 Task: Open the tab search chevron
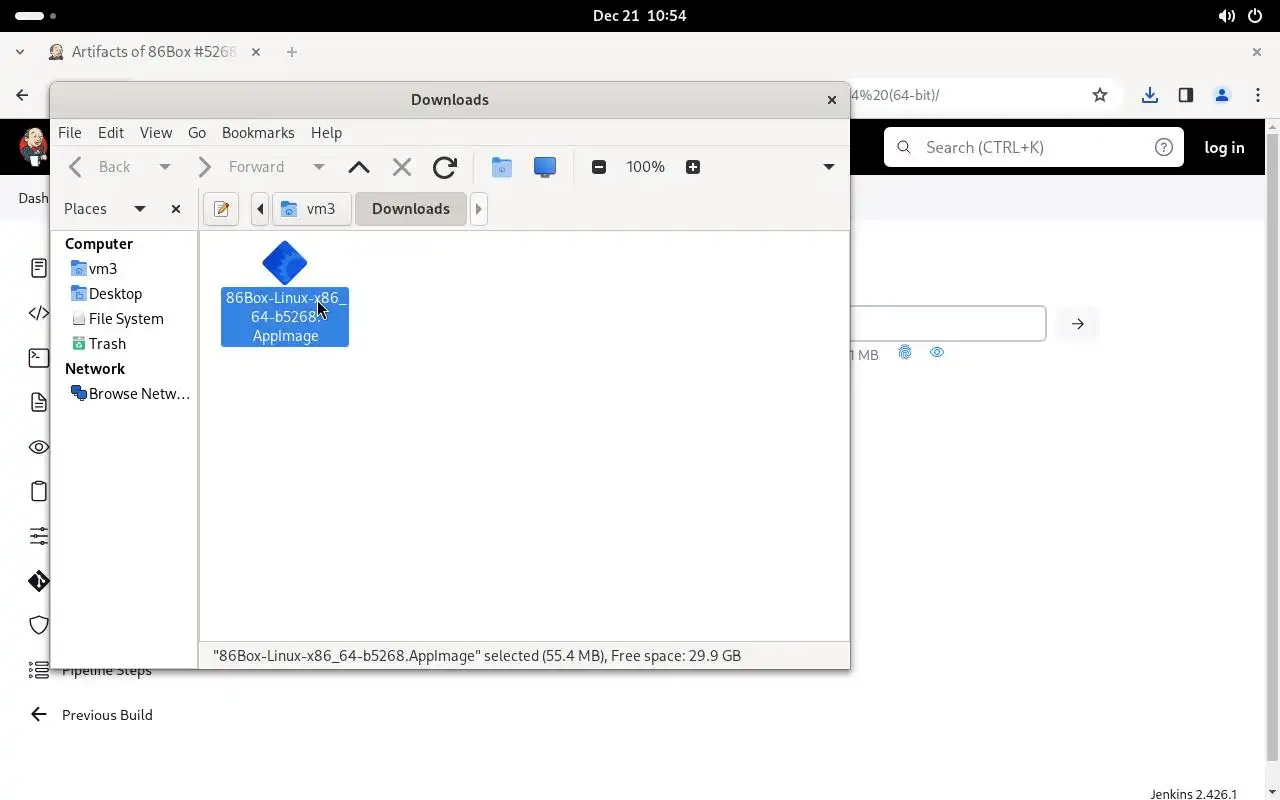[20, 52]
